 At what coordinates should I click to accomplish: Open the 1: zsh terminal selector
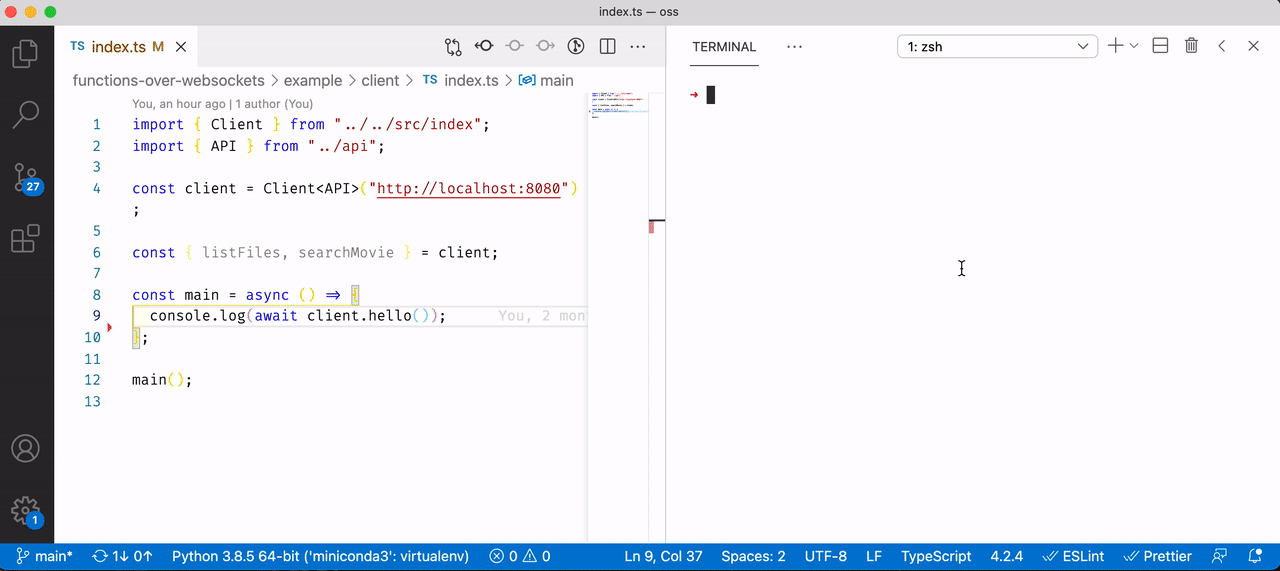pos(997,46)
